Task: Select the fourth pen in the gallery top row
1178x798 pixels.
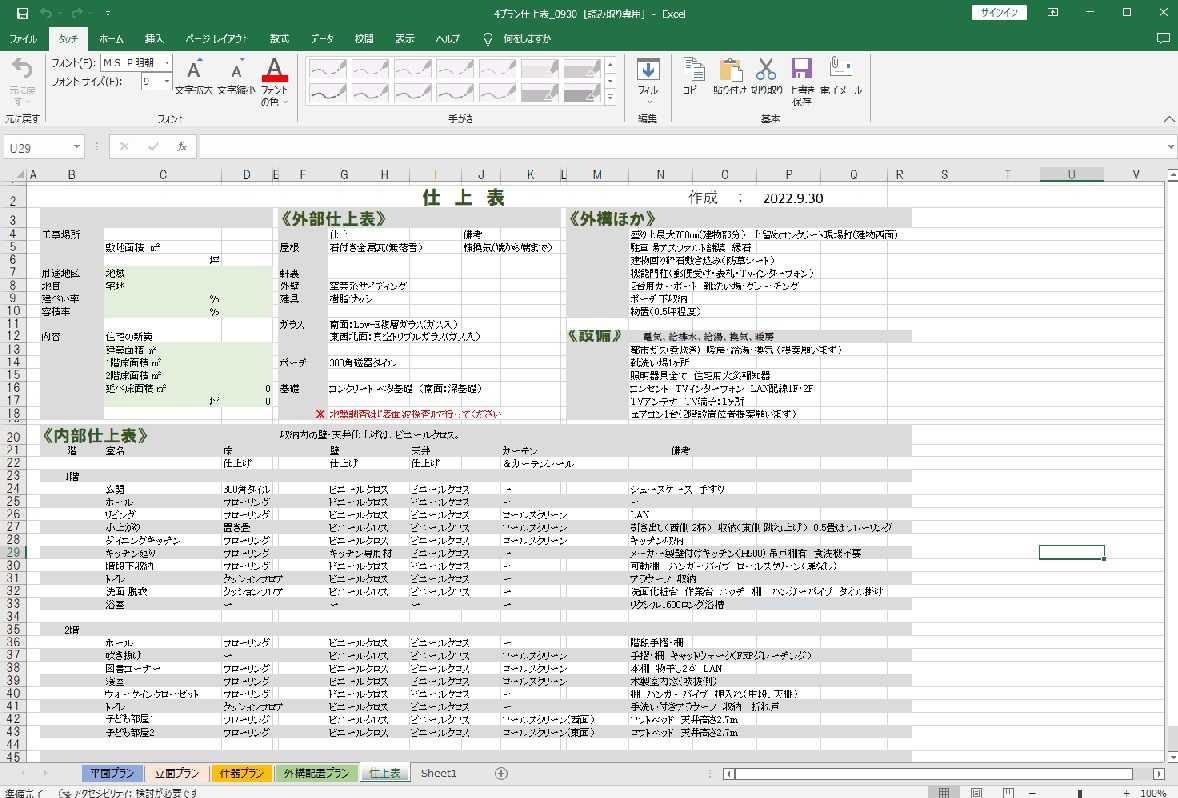Action: (455, 70)
